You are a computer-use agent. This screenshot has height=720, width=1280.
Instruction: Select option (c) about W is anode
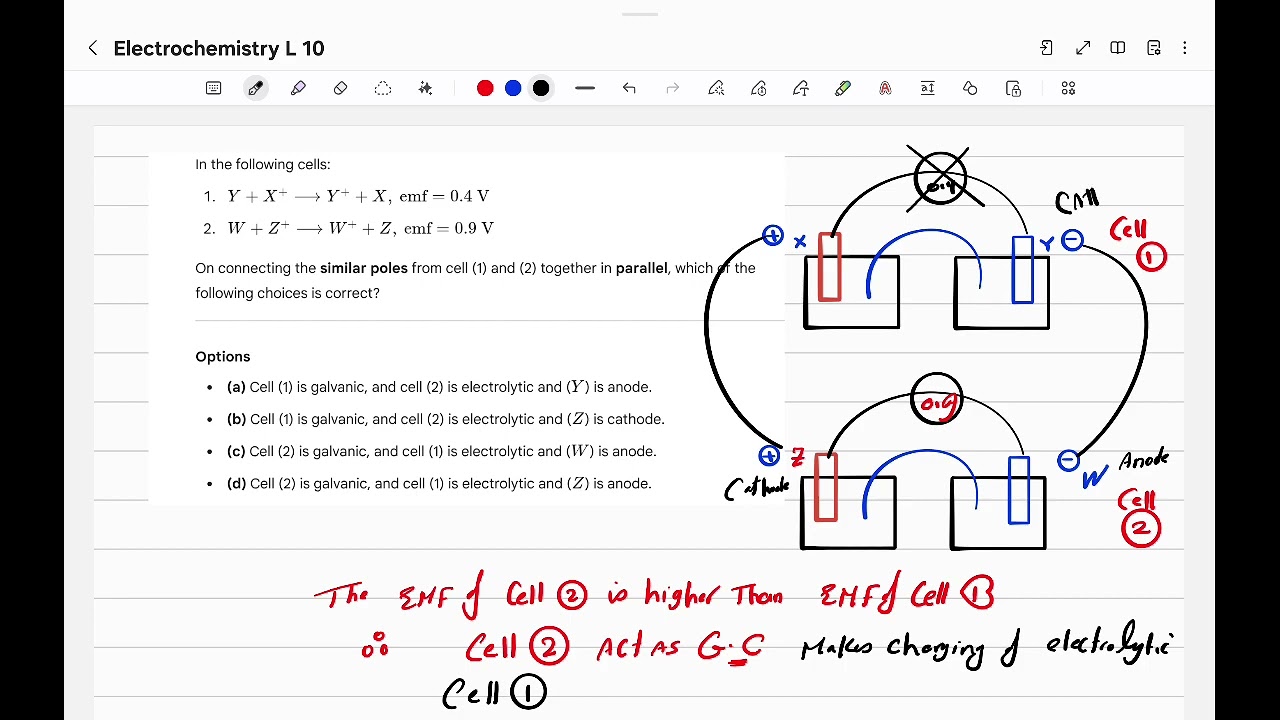click(x=441, y=451)
